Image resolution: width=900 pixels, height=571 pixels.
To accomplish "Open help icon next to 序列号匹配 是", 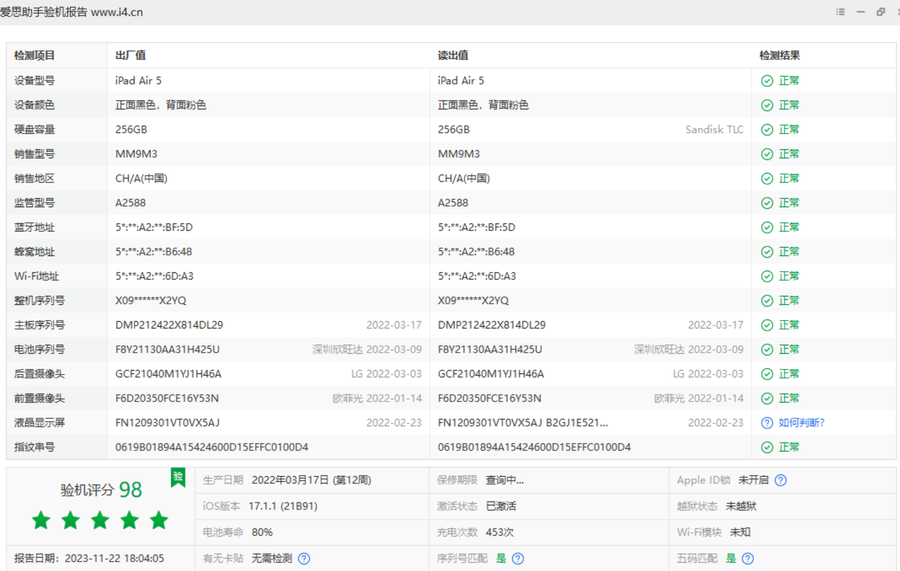I will 518,558.
